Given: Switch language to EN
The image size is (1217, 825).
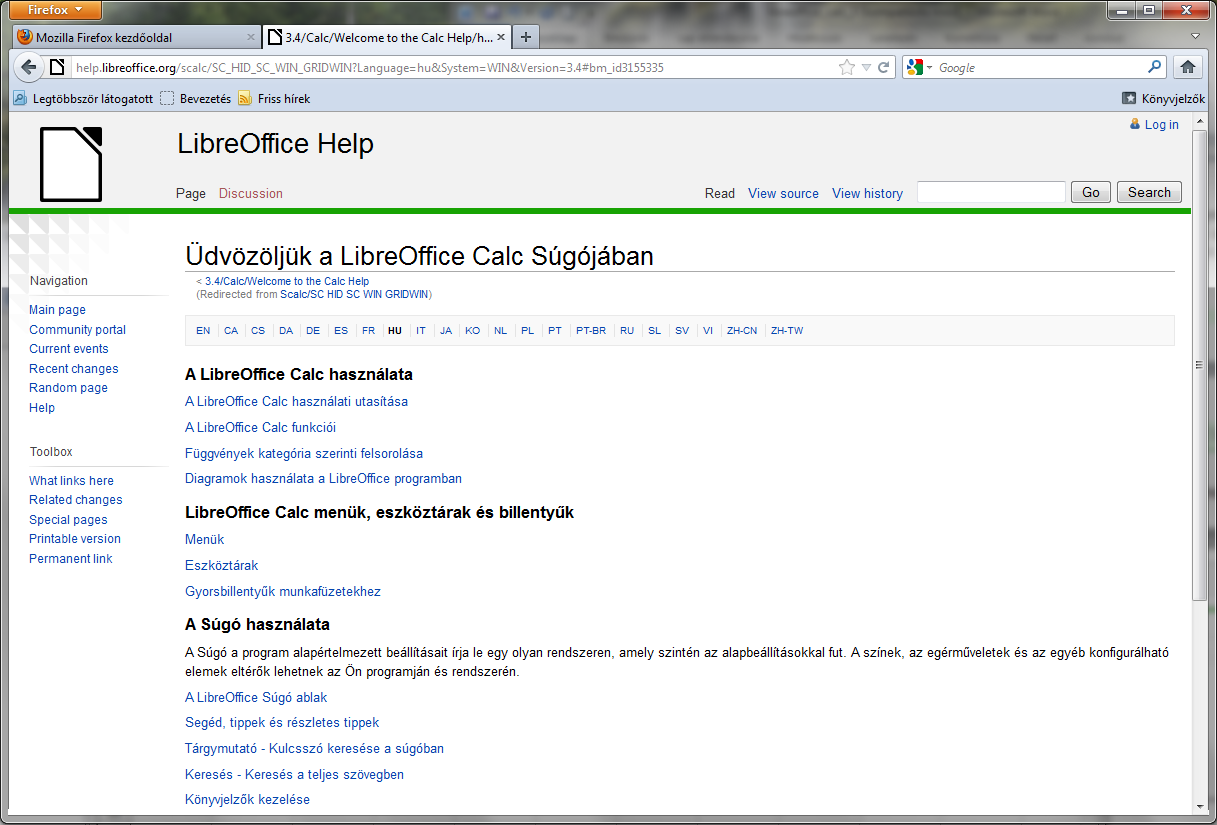Looking at the screenshot, I should coord(203,331).
